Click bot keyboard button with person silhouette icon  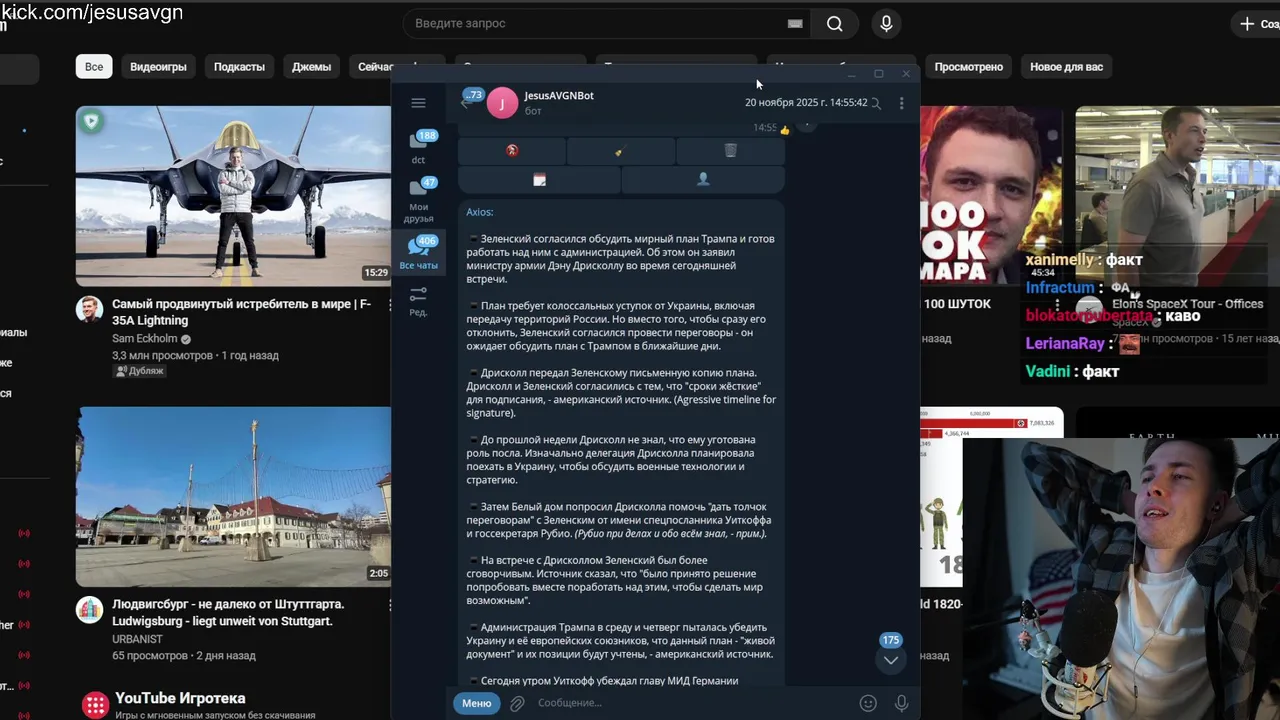703,180
